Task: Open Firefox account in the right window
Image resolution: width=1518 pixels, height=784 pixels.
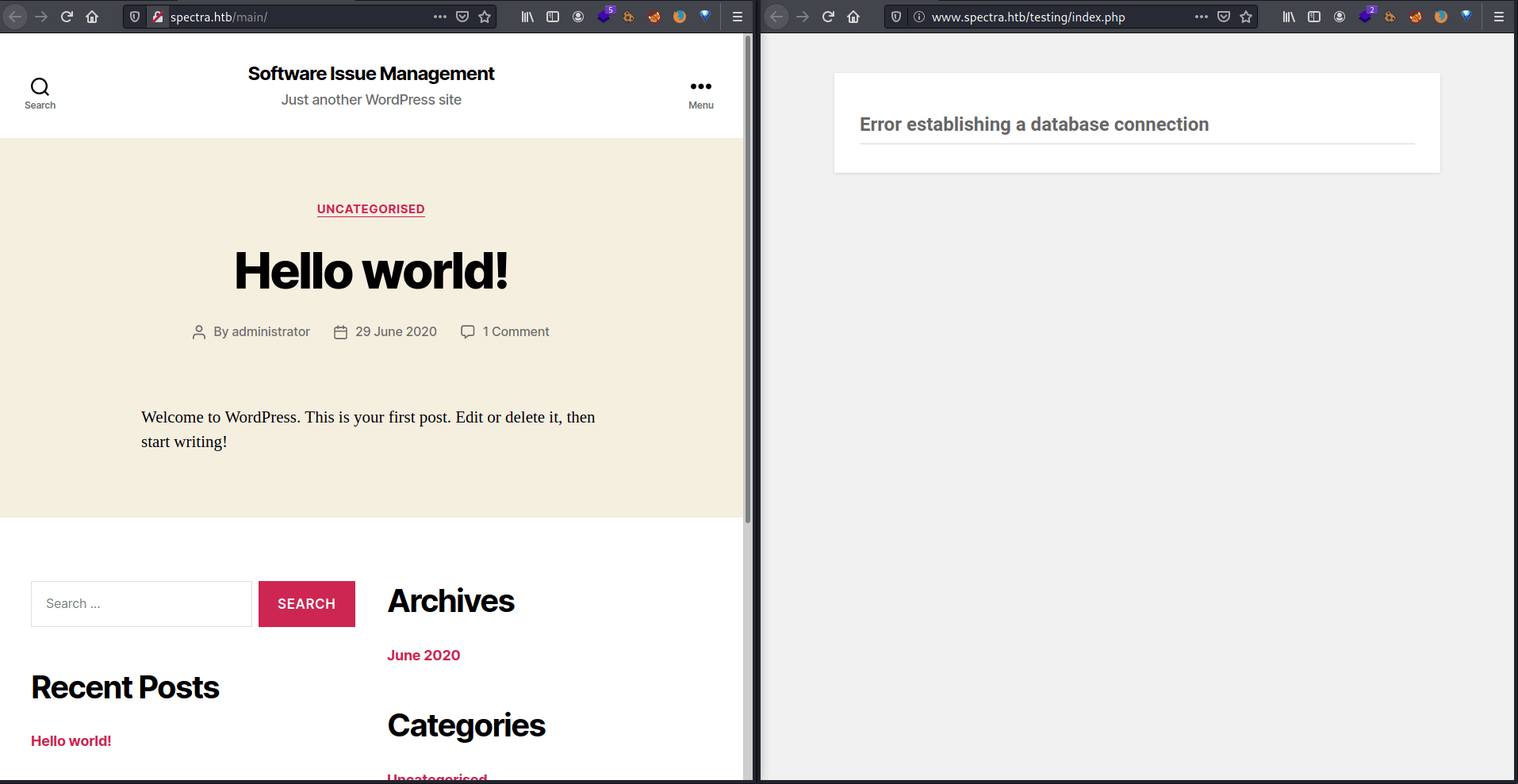Action: coord(1340,17)
